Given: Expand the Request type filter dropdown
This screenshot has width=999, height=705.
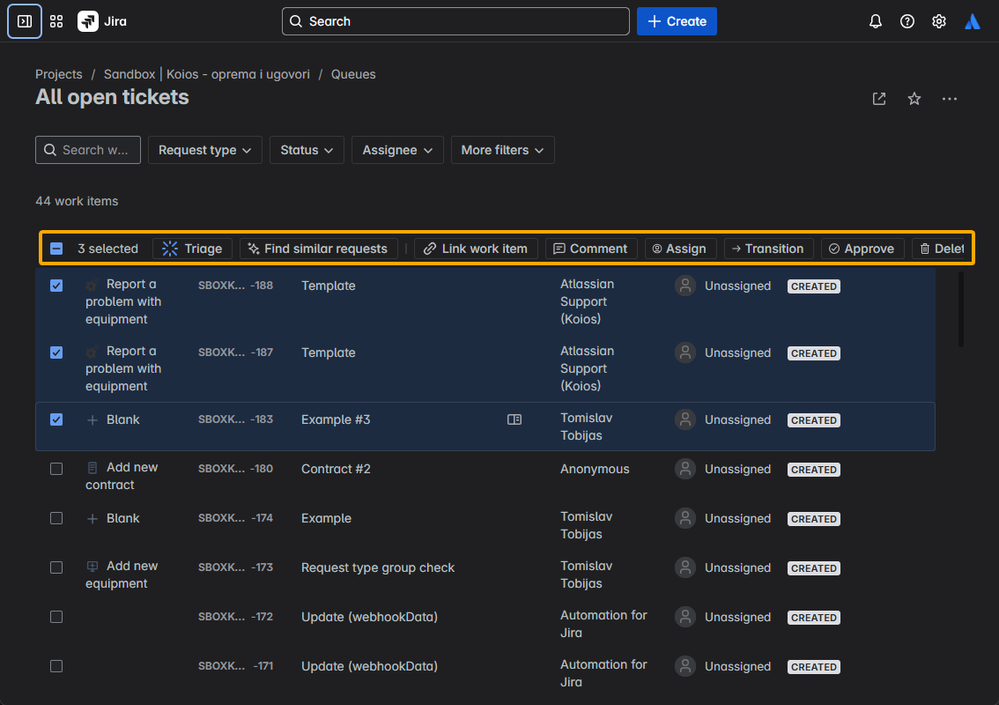Looking at the screenshot, I should click(205, 150).
